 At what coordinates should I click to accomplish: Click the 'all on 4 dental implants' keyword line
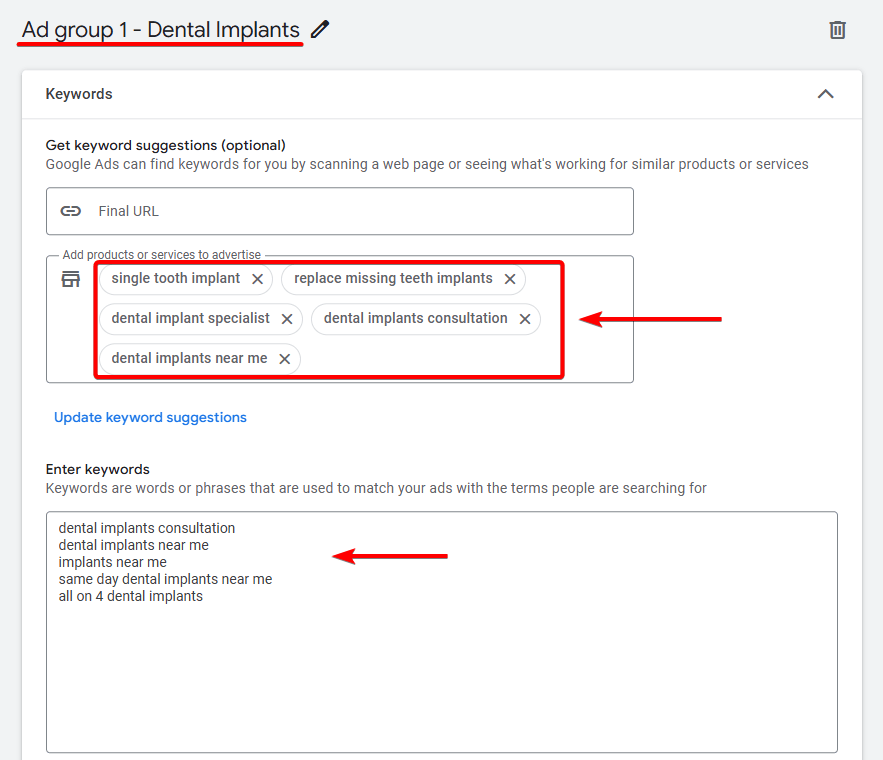pyautogui.click(x=131, y=596)
